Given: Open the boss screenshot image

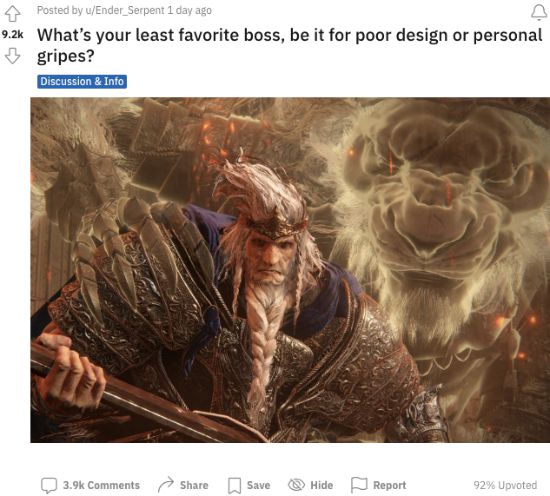Looking at the screenshot, I should [290, 270].
